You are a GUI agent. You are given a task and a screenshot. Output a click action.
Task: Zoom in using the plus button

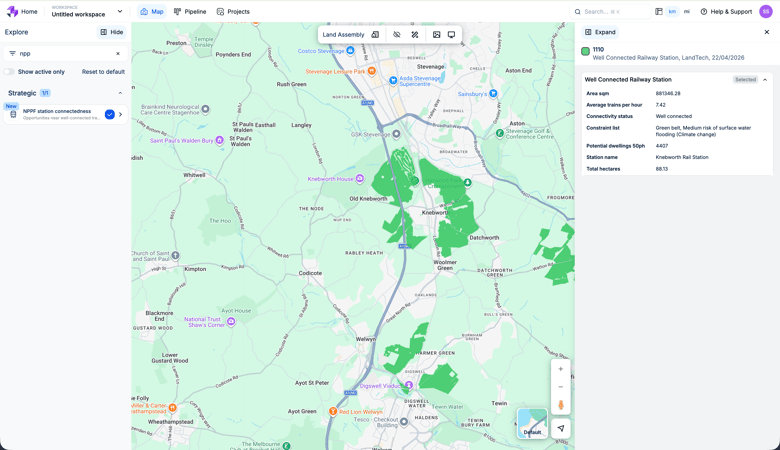click(x=561, y=369)
